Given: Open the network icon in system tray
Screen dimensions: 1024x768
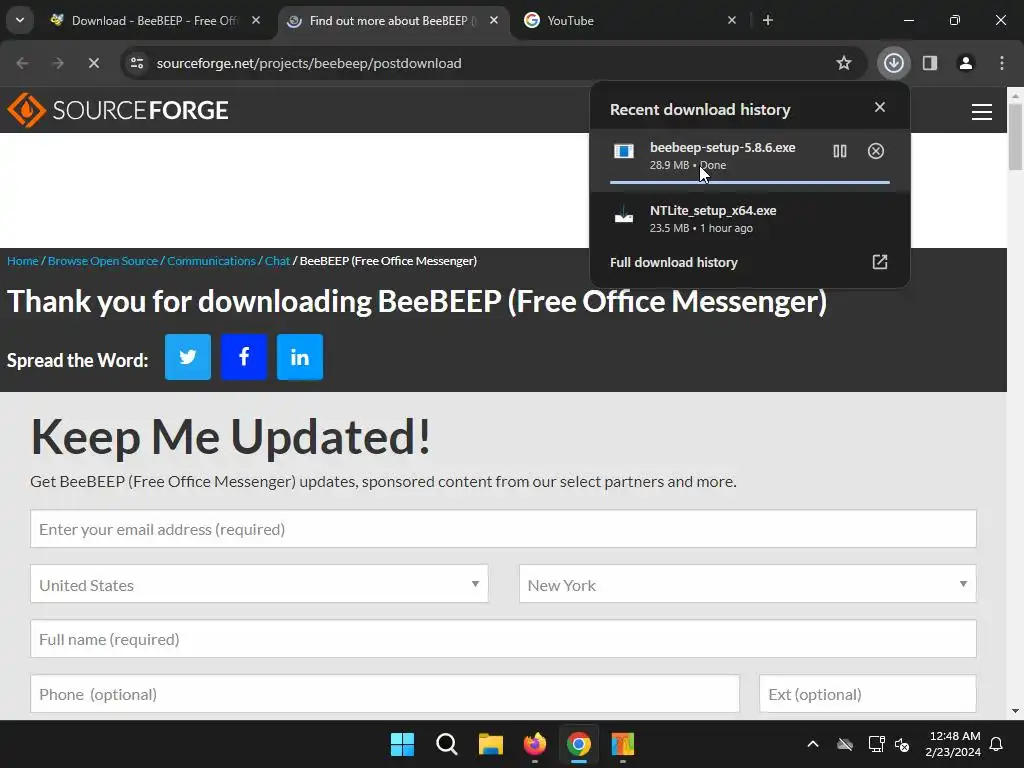Looking at the screenshot, I should 876,744.
